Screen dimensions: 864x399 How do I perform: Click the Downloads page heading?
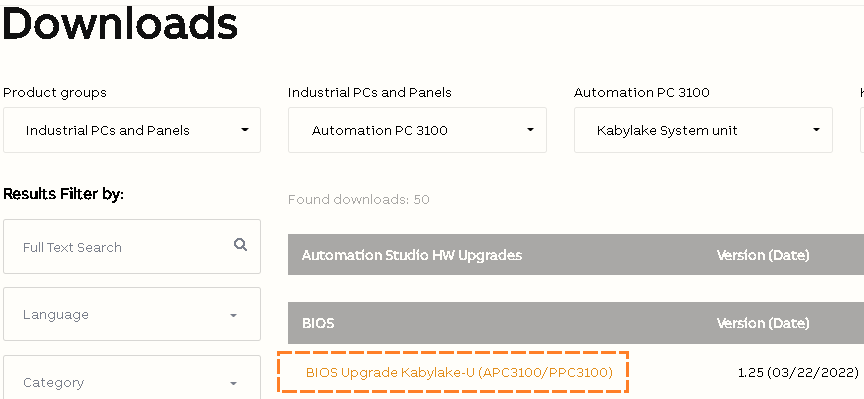(x=120, y=24)
